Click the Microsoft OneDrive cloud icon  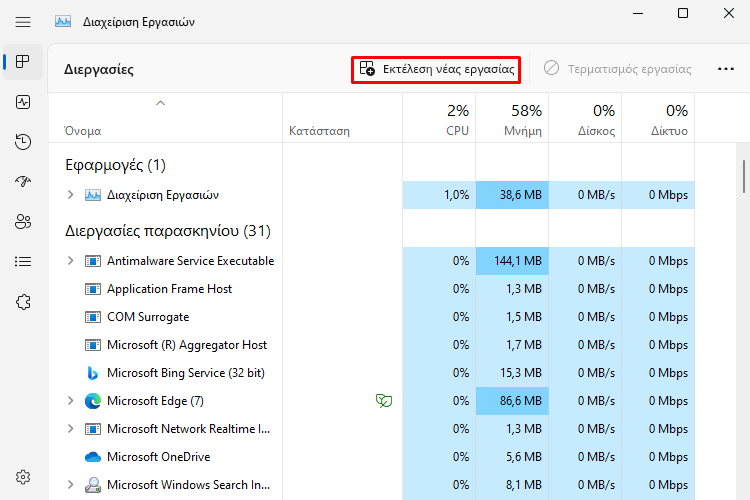coord(93,457)
